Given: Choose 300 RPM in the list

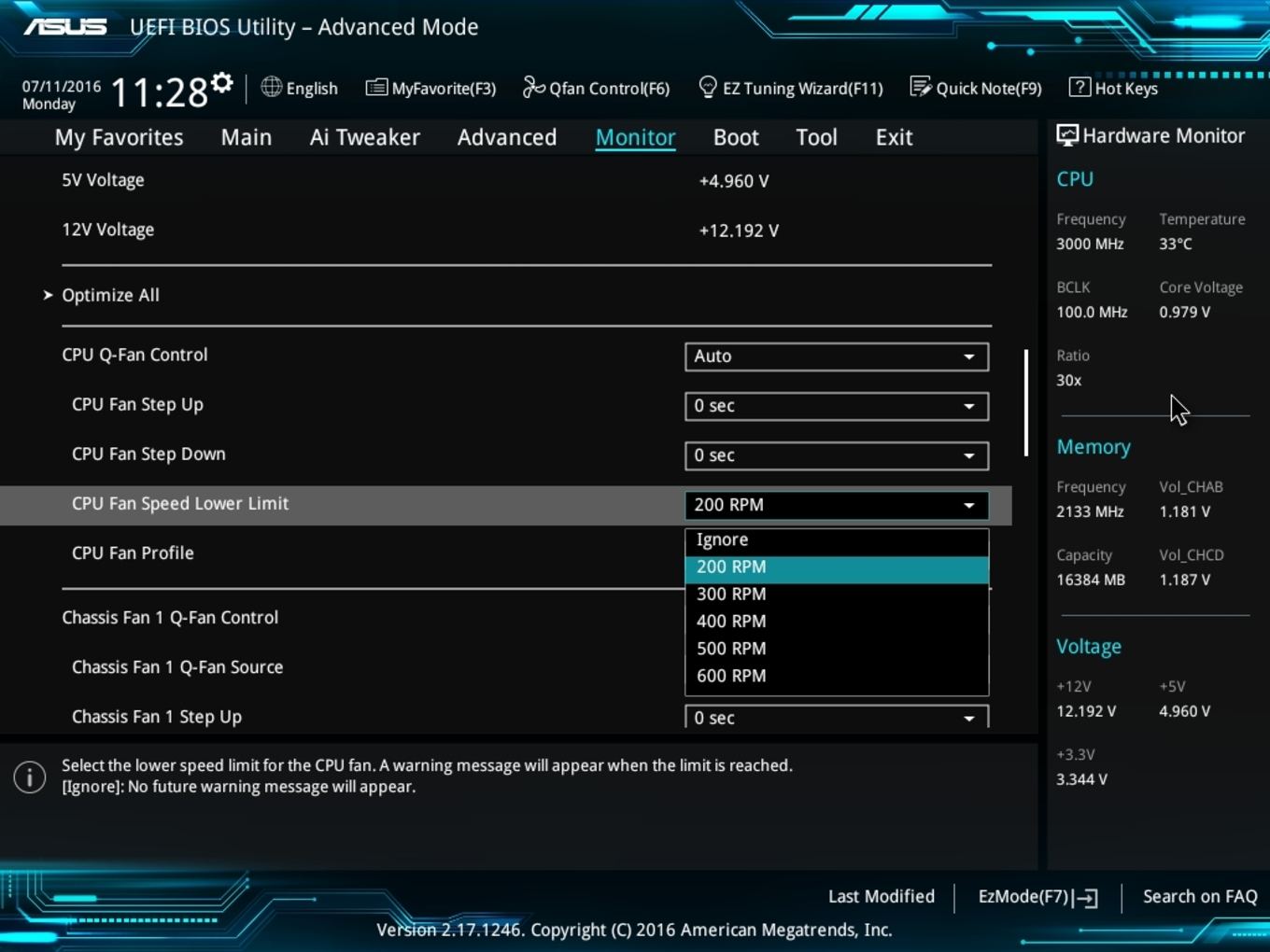Looking at the screenshot, I should 837,595.
